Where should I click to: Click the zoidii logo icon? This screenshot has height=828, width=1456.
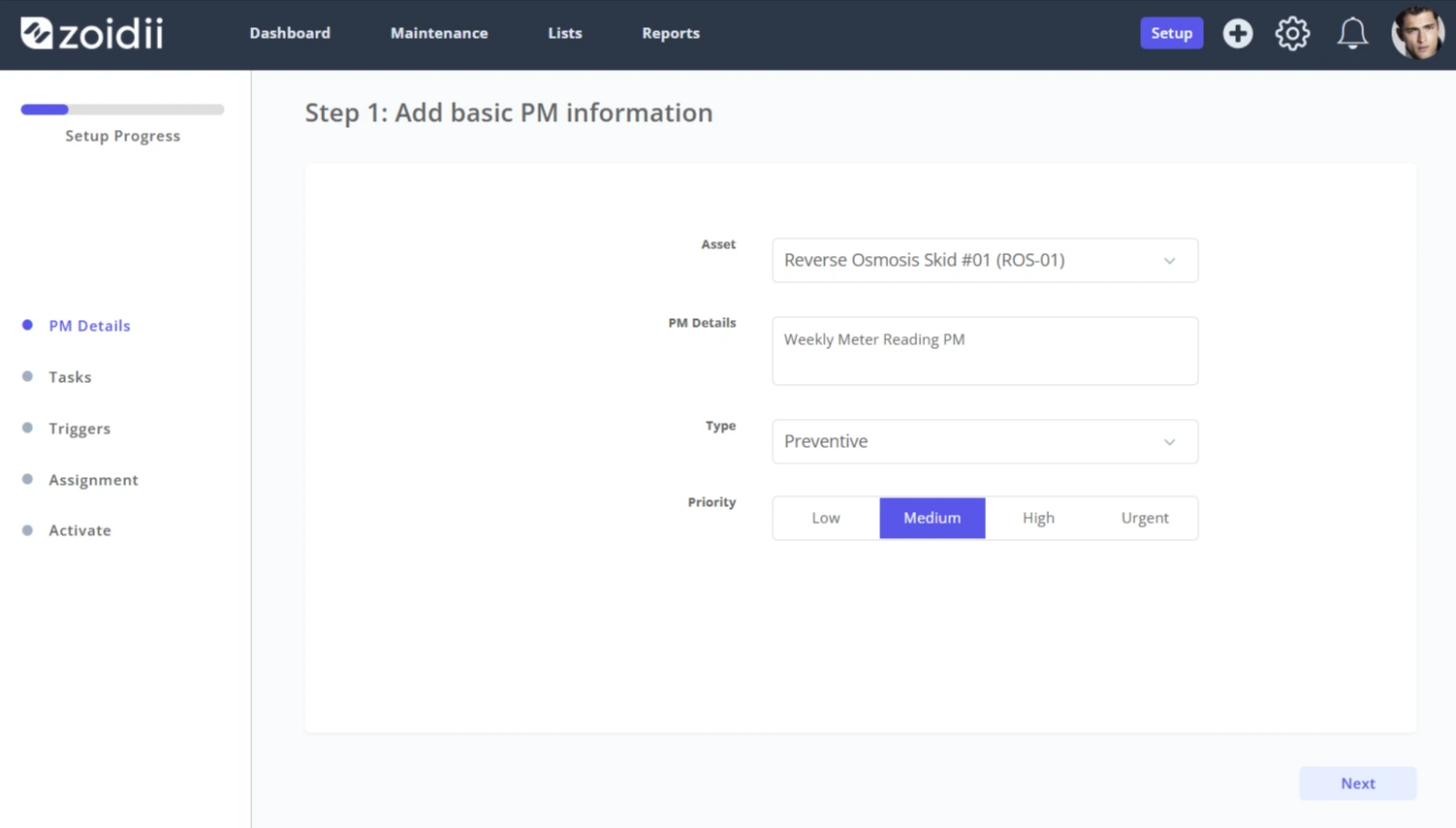[x=37, y=33]
